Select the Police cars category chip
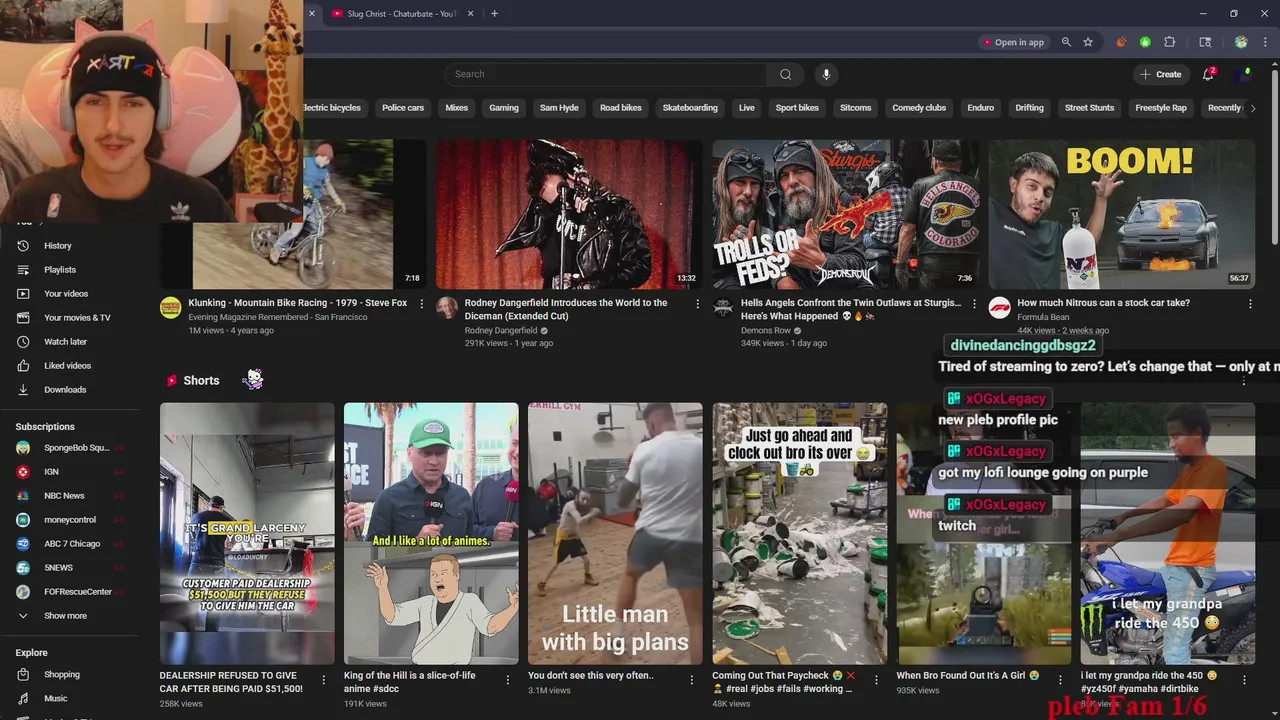The height and width of the screenshot is (720, 1280). point(403,108)
